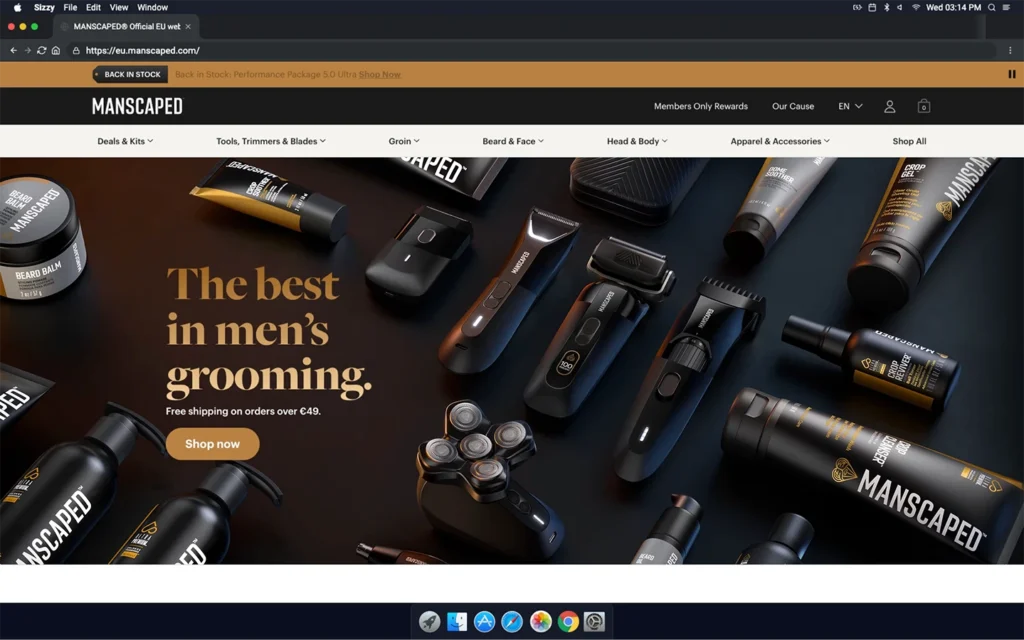Click the browser reload icon

41,50
